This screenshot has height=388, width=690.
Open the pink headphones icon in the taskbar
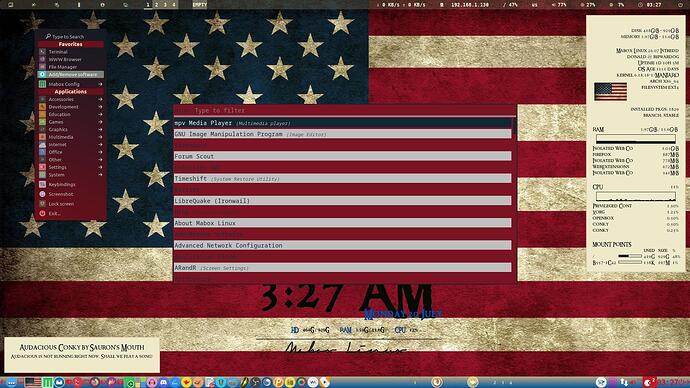(152, 382)
